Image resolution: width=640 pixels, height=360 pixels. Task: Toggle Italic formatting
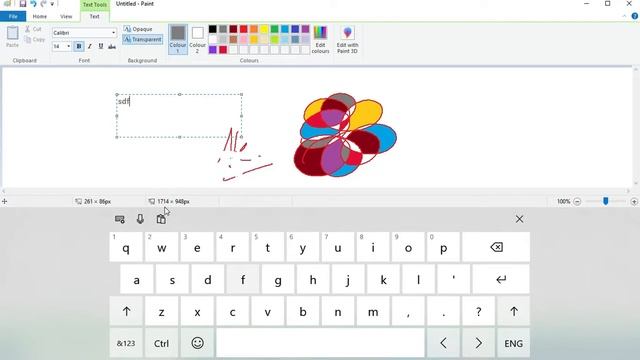click(x=90, y=47)
